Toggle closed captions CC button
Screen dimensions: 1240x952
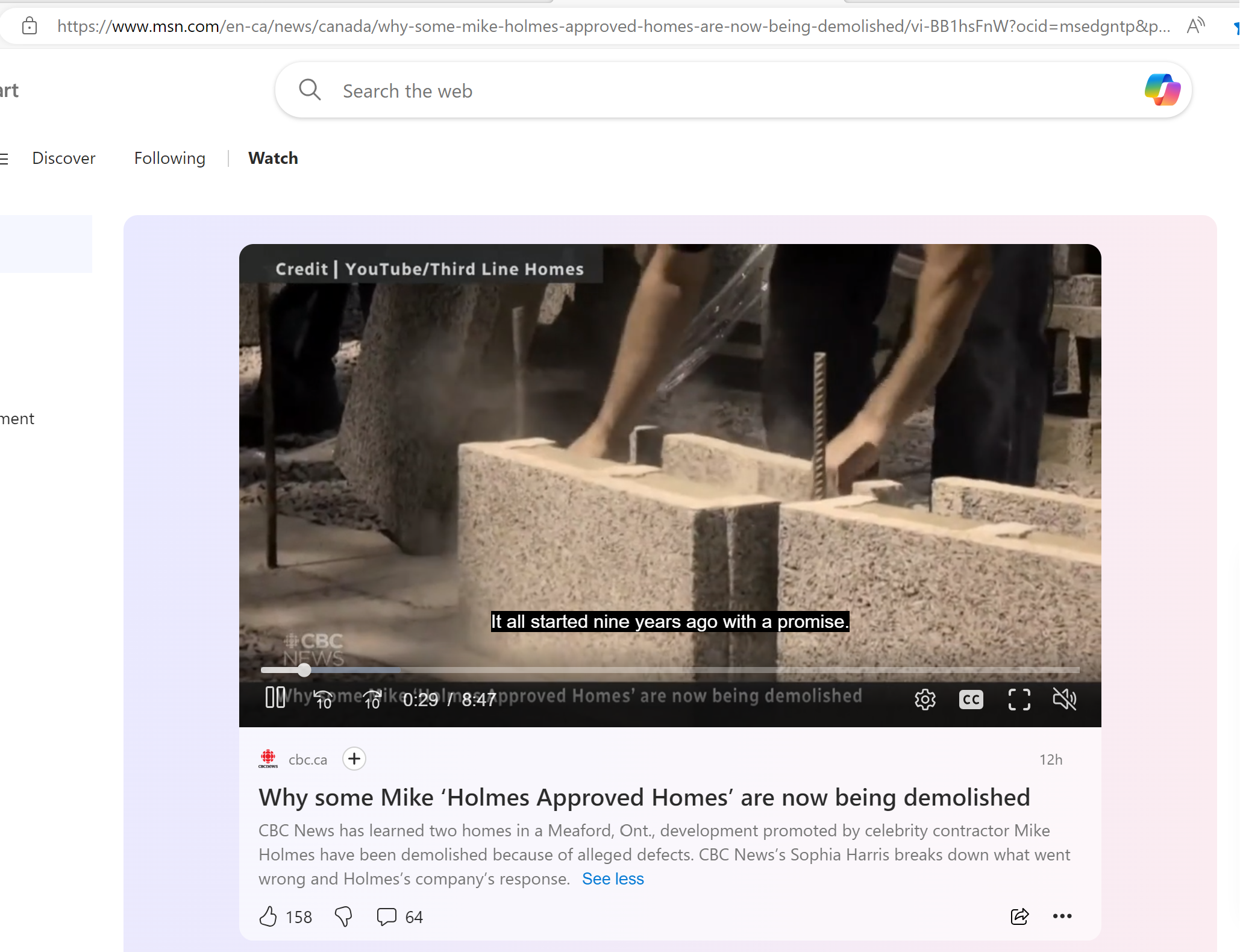(x=971, y=700)
